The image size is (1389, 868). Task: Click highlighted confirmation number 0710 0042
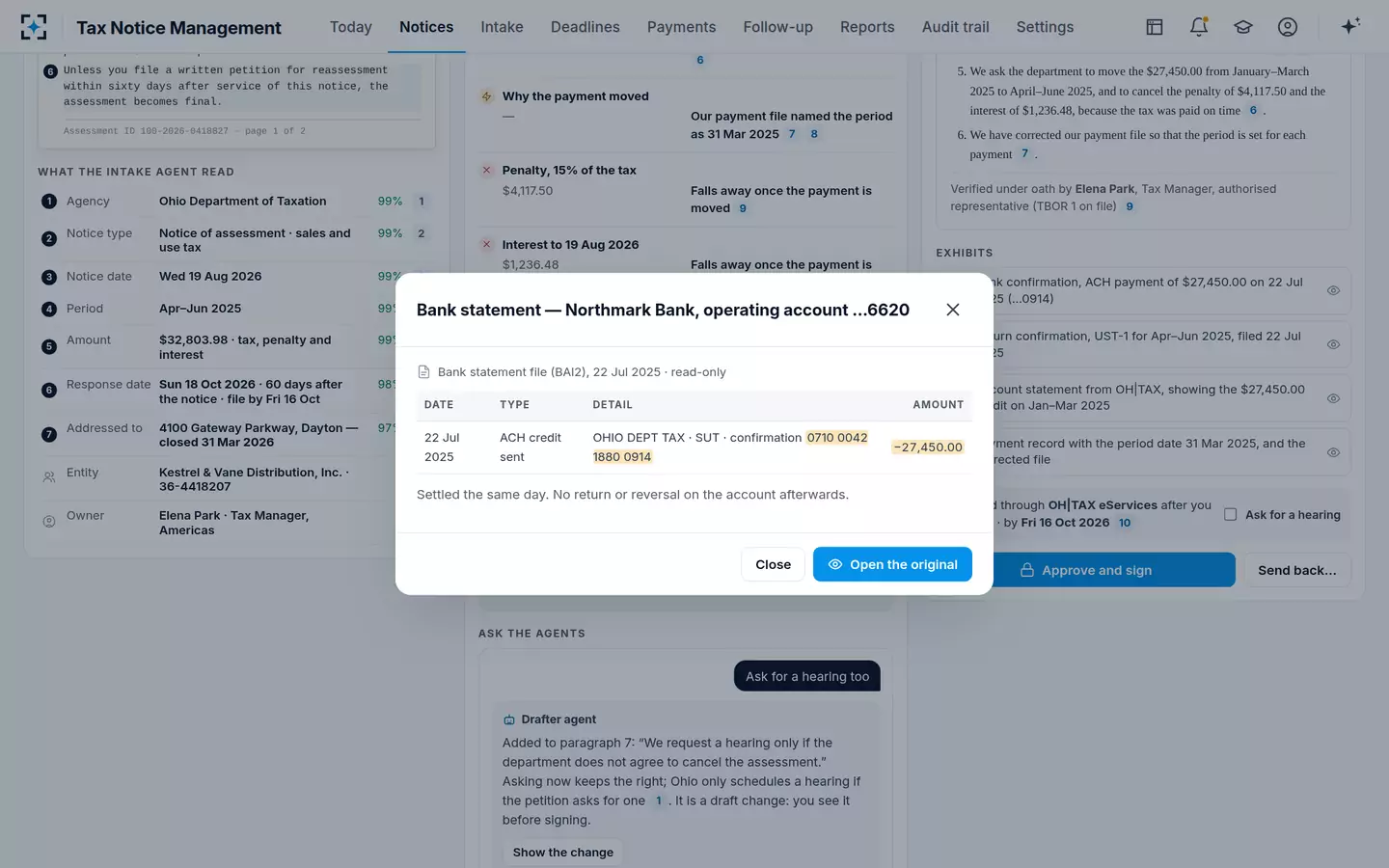[837, 438]
